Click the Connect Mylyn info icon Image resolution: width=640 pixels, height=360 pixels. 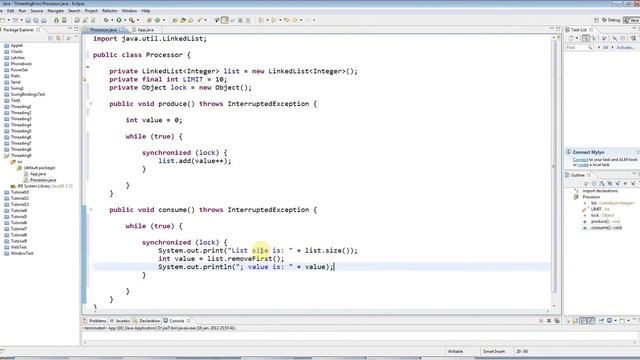pos(568,152)
